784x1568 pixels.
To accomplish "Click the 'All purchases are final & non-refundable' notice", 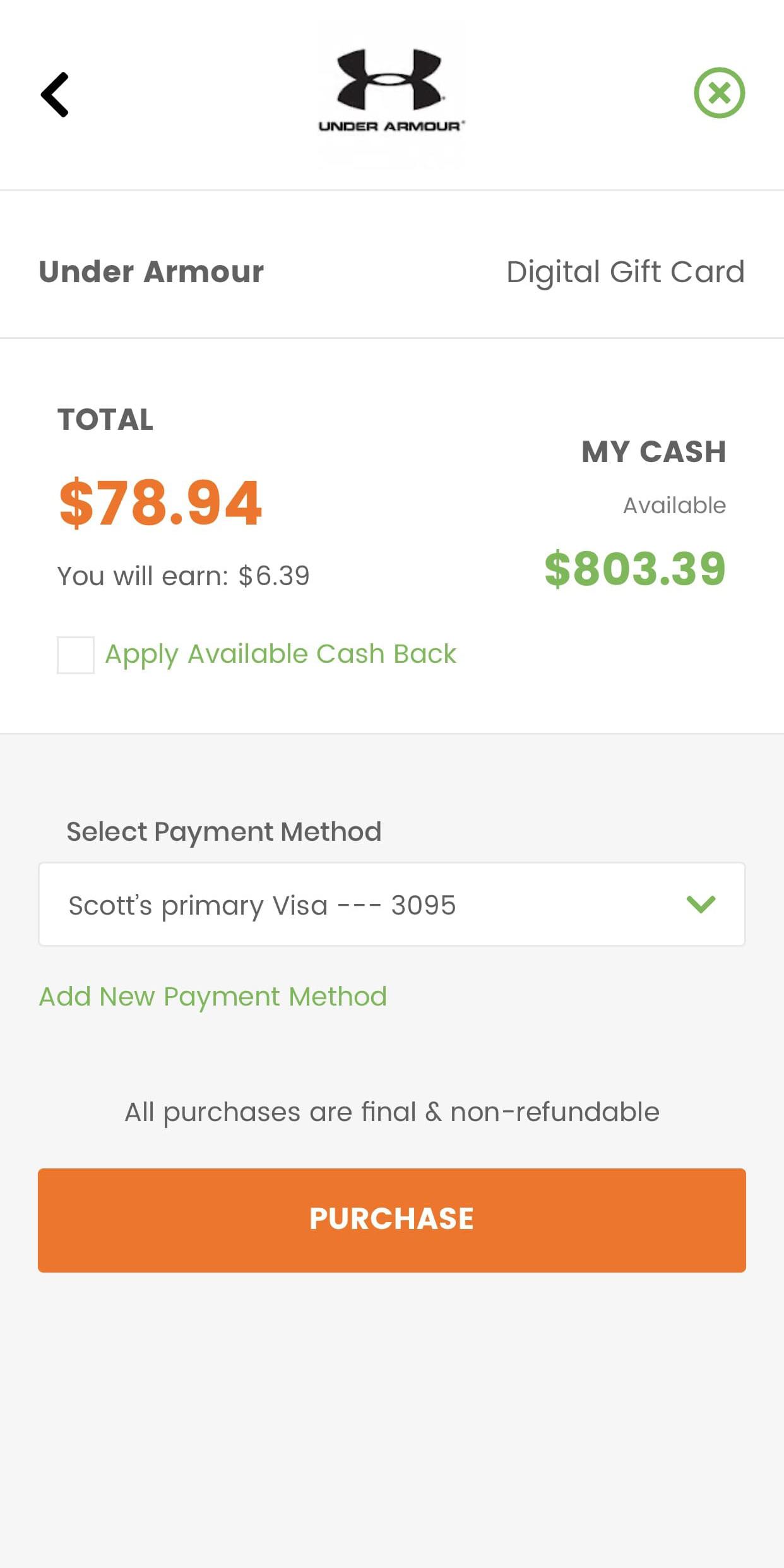I will click(x=391, y=1112).
